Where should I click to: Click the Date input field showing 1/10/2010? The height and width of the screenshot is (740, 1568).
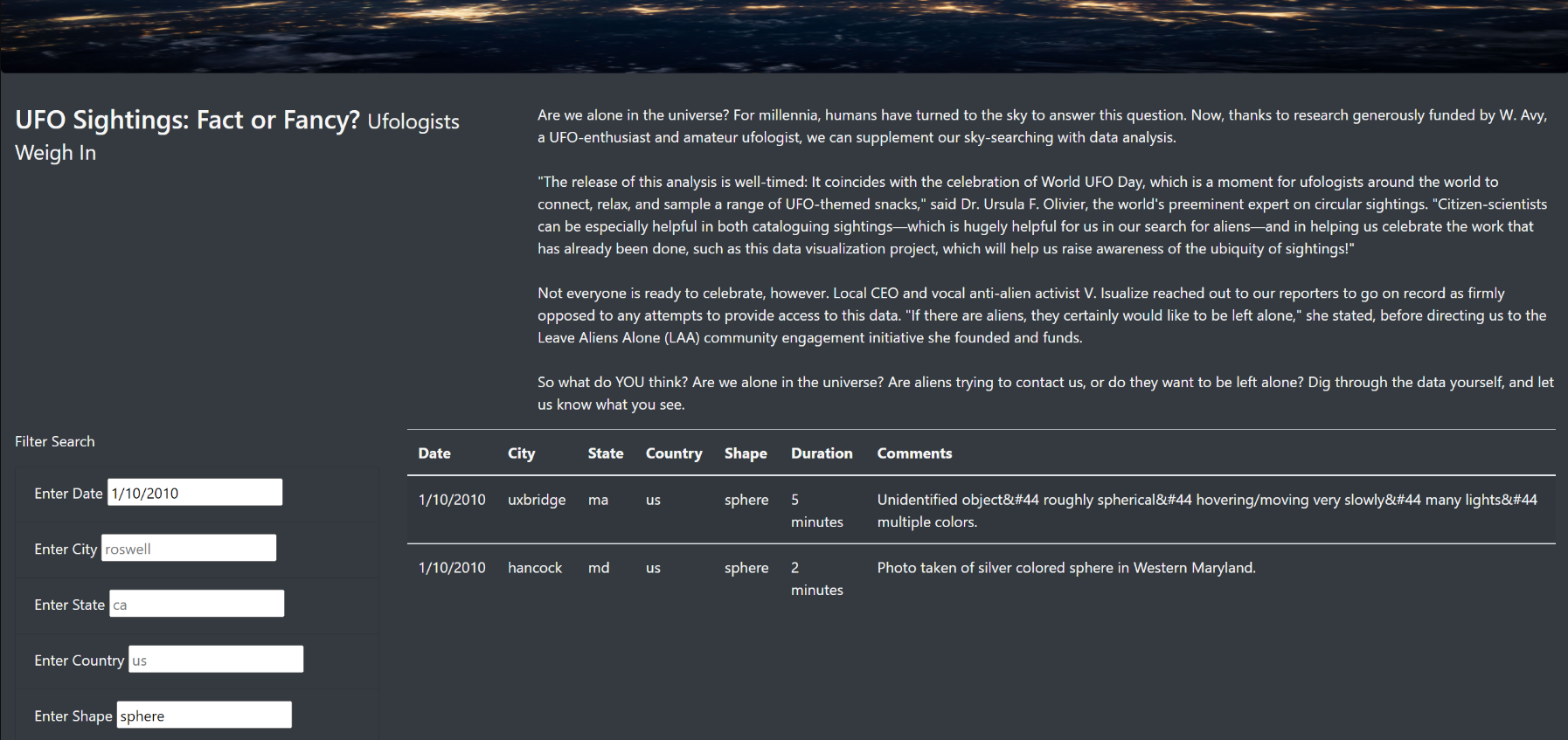pyautogui.click(x=194, y=492)
